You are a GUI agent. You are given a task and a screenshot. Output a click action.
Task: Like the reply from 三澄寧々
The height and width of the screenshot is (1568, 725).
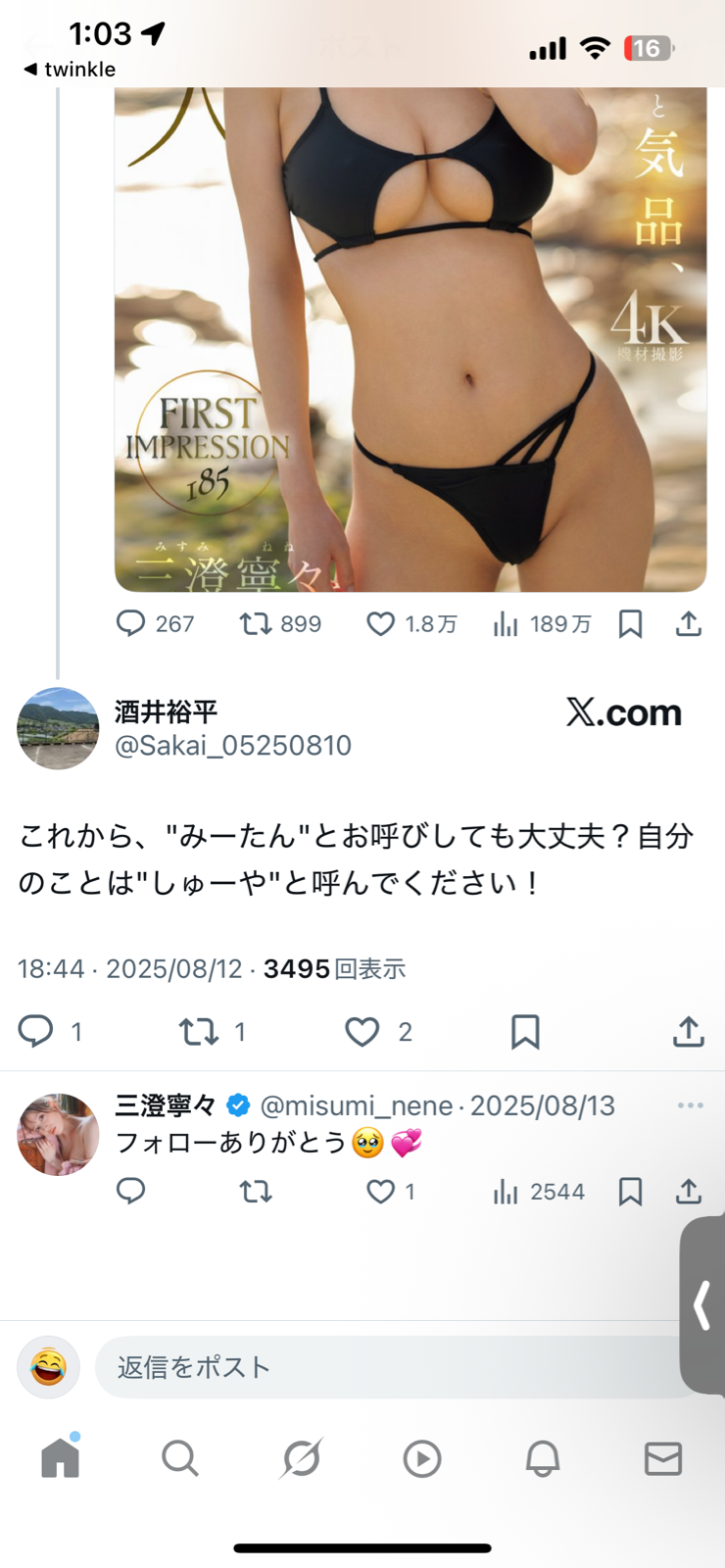tap(380, 1192)
